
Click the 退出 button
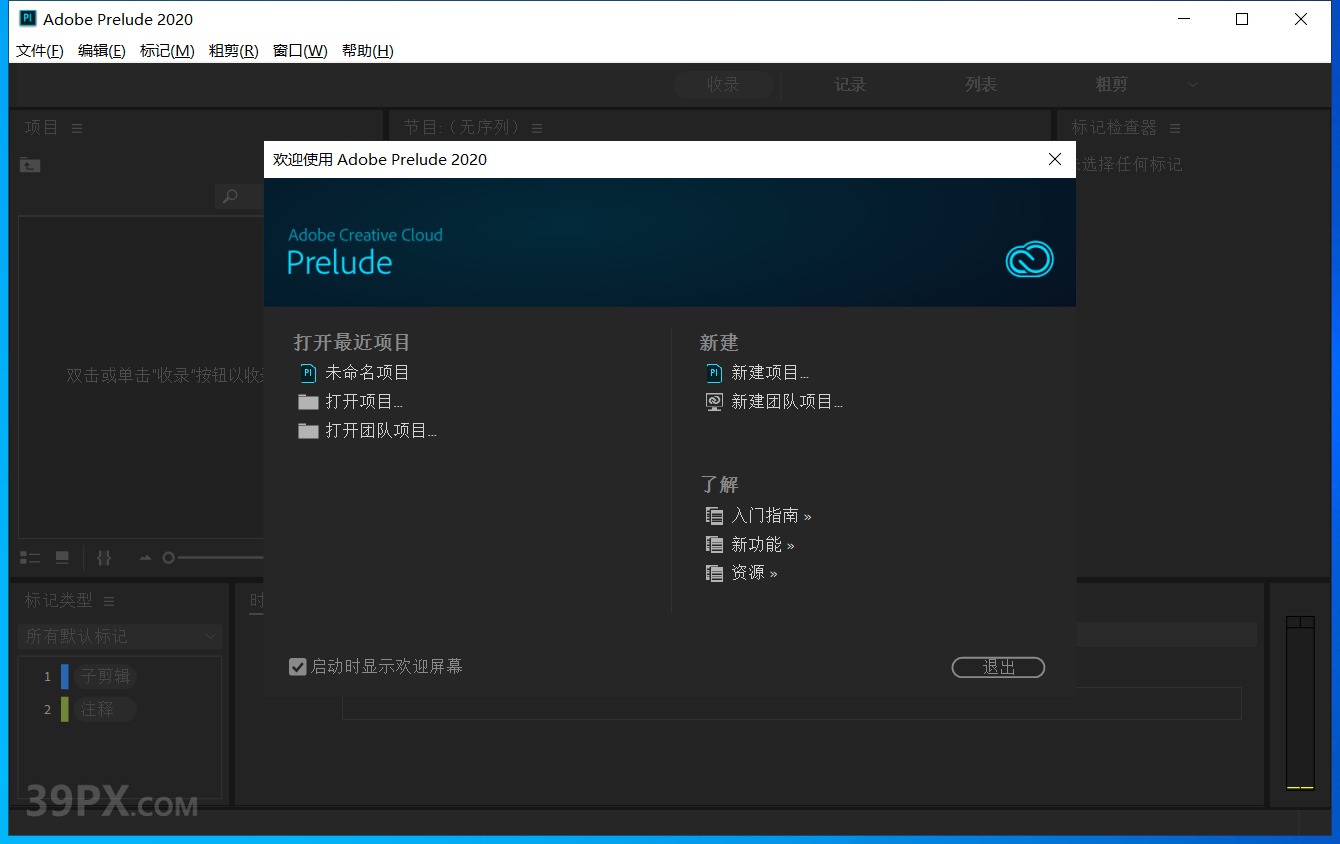(x=998, y=667)
